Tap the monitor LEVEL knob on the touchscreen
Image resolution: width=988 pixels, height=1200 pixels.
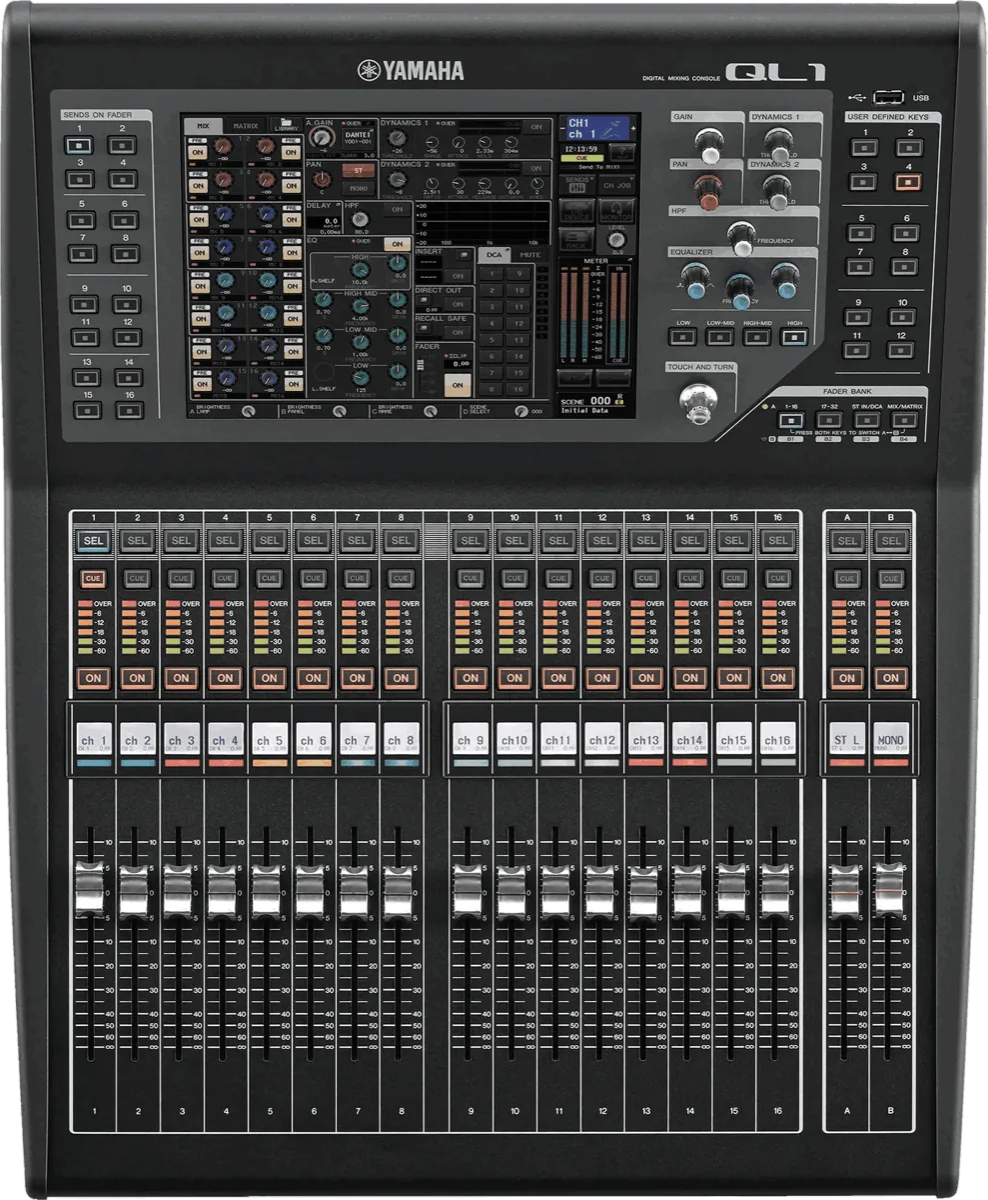617,239
